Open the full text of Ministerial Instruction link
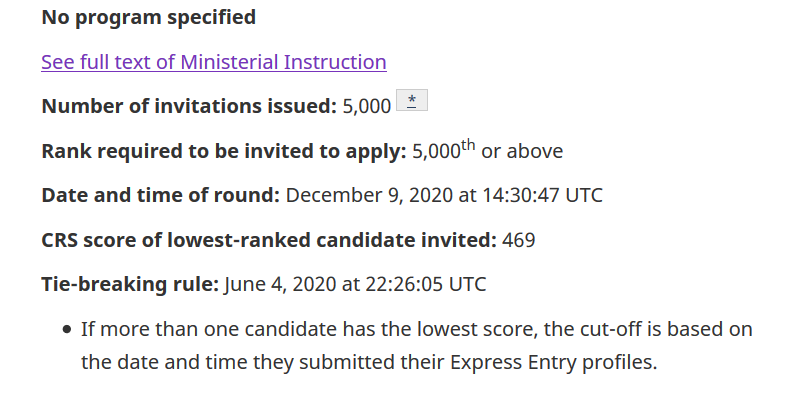 pos(214,62)
